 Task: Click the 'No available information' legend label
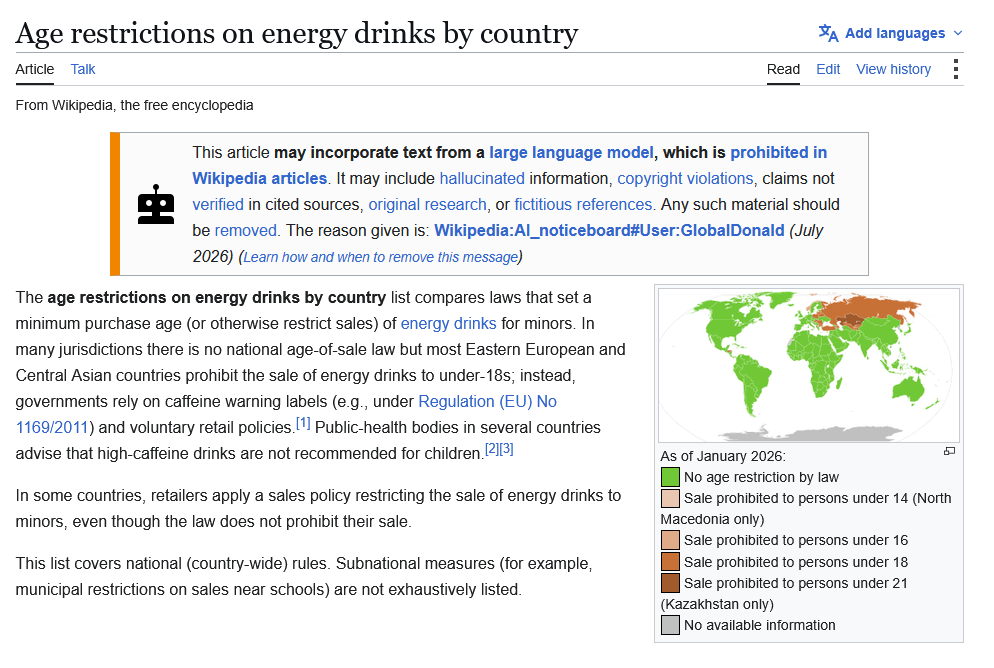click(x=759, y=626)
